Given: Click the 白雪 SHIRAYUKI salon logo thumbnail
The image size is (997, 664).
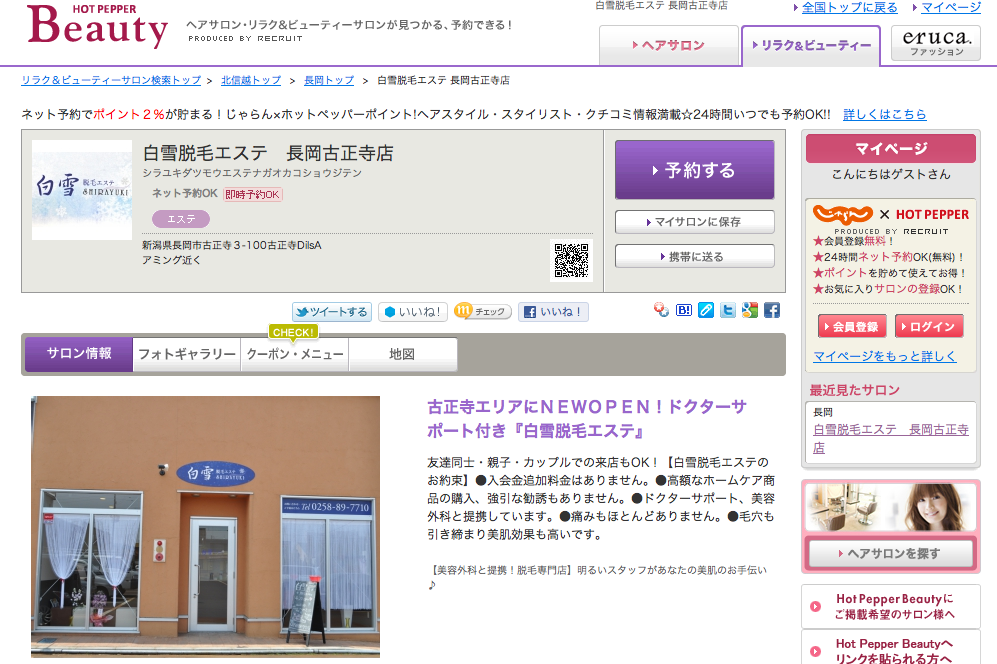Looking at the screenshot, I should pos(82,190).
